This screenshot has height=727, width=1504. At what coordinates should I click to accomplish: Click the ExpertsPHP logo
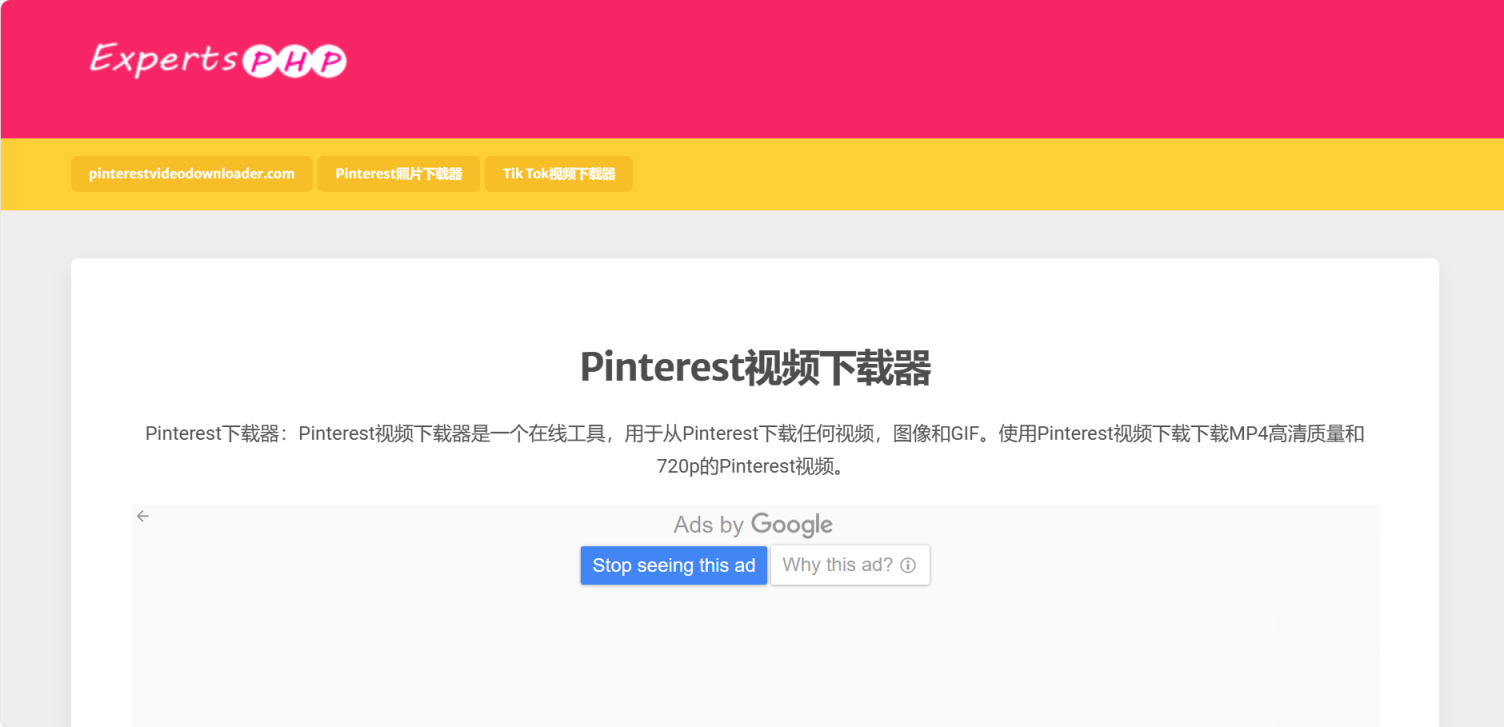(218, 60)
